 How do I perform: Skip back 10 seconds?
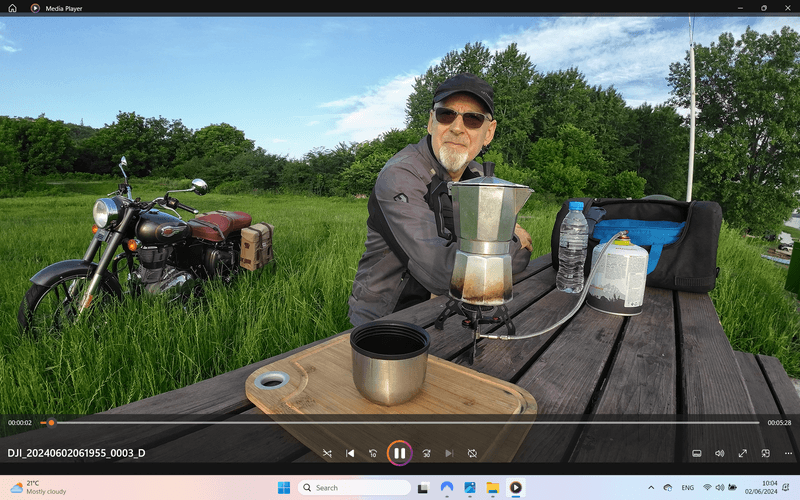point(373,453)
